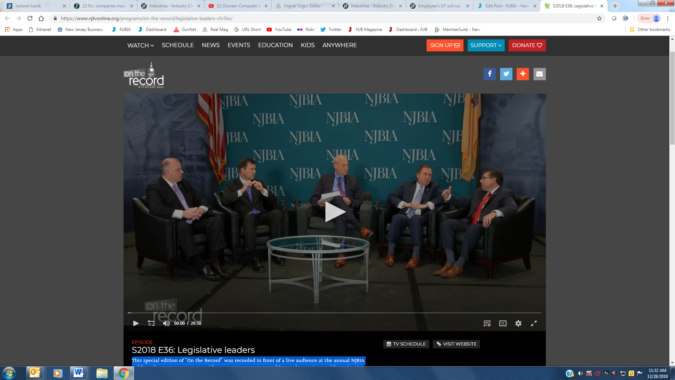Expand the WATCH dropdown menu

140,45
